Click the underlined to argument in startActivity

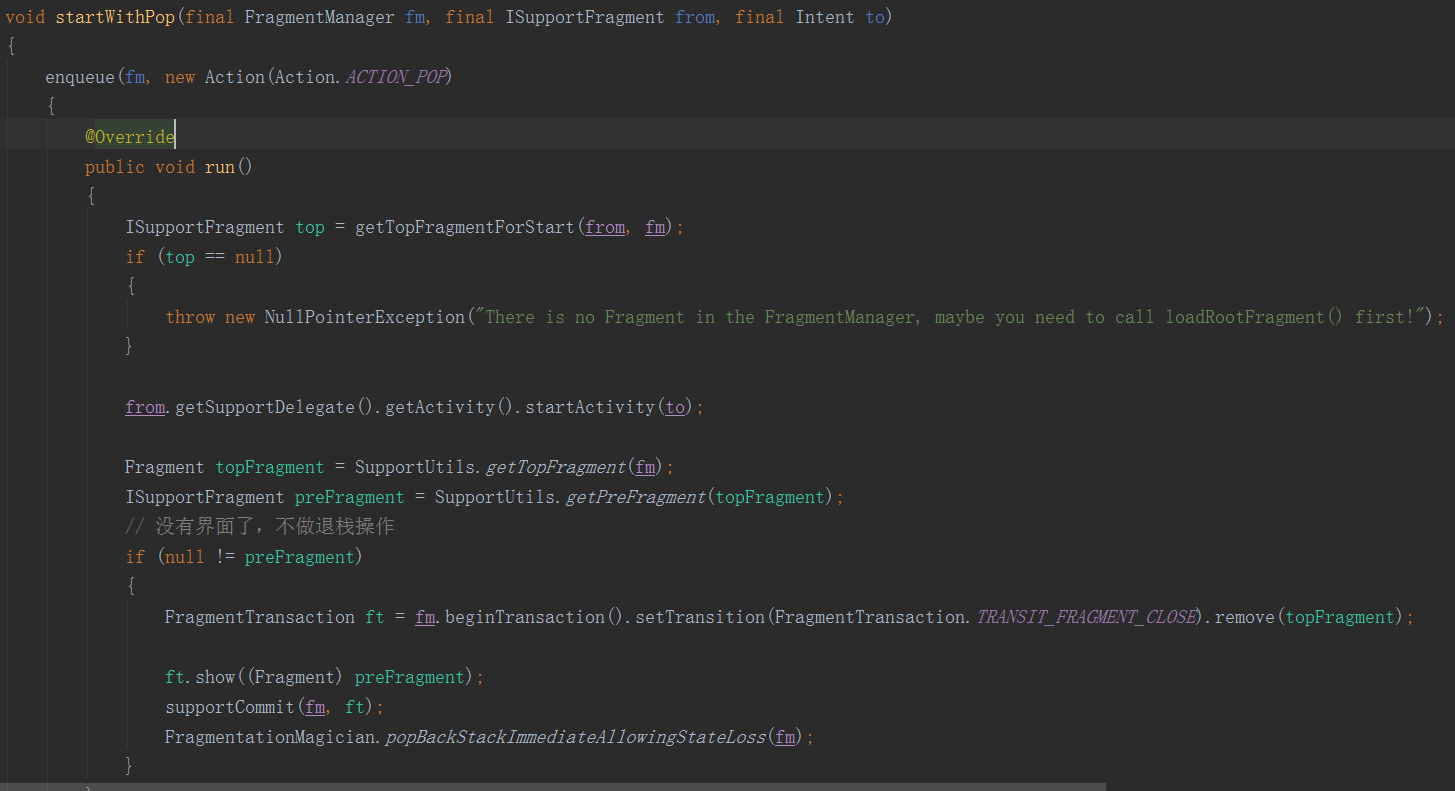point(674,406)
